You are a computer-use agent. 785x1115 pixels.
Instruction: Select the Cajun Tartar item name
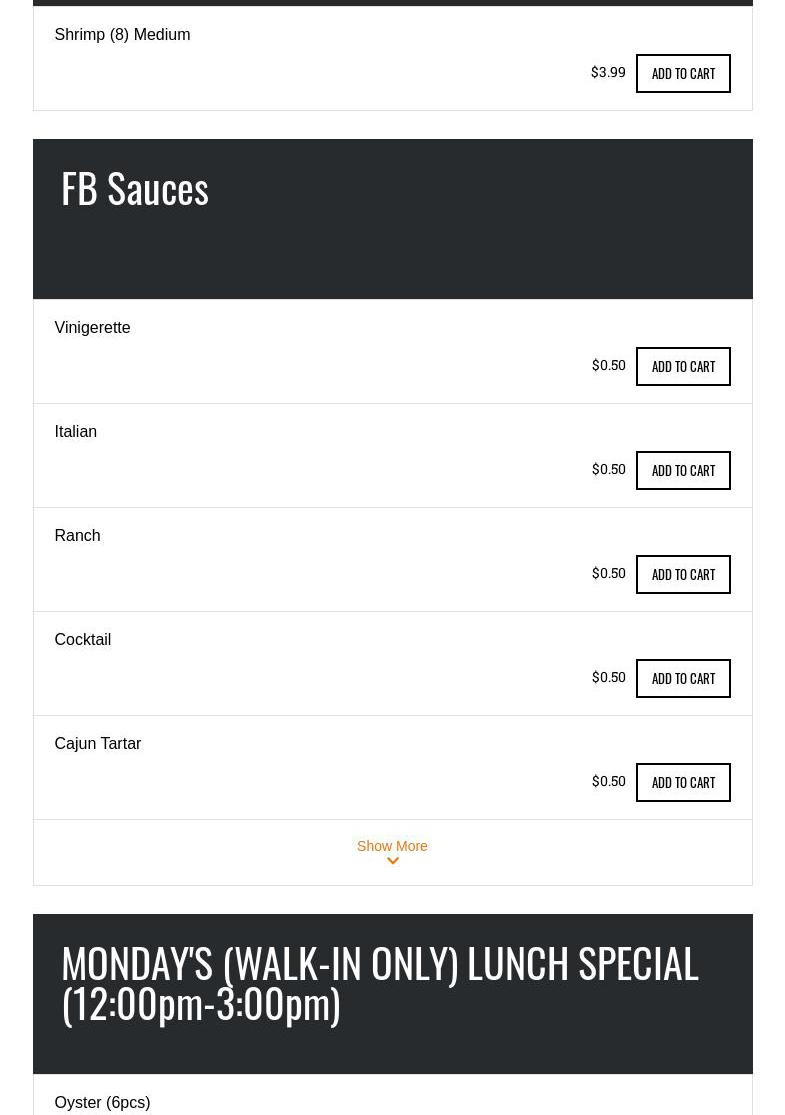(97, 743)
